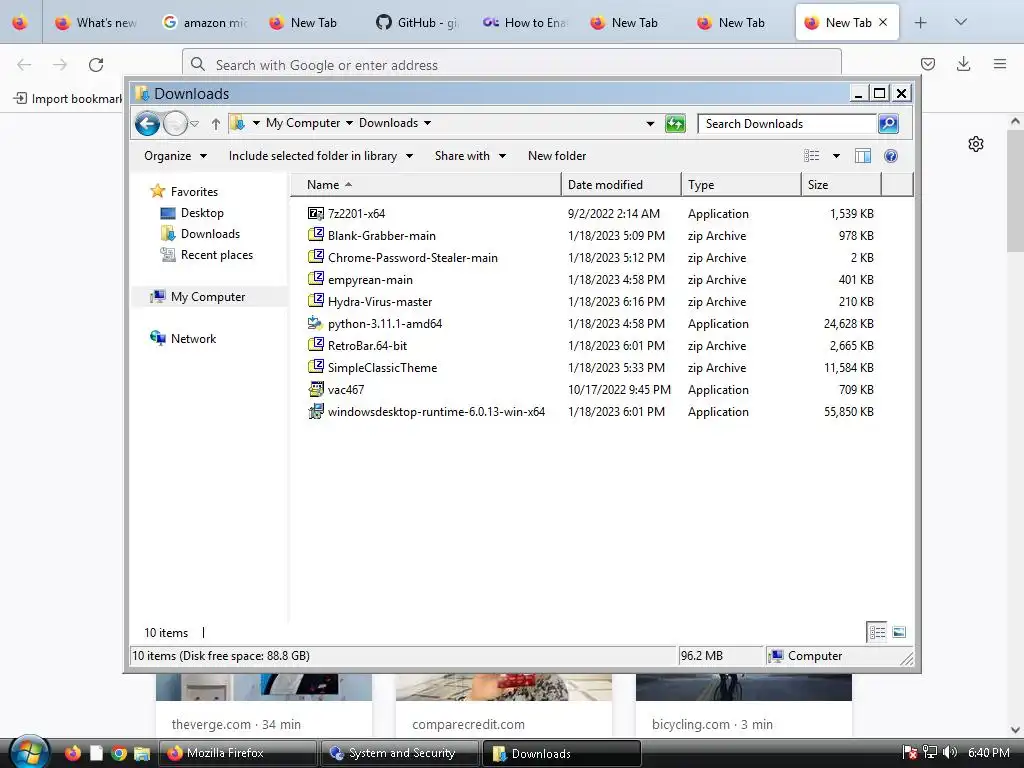Open a new Firefox tab with plus
Screen dimensions: 1024x768
point(920,23)
